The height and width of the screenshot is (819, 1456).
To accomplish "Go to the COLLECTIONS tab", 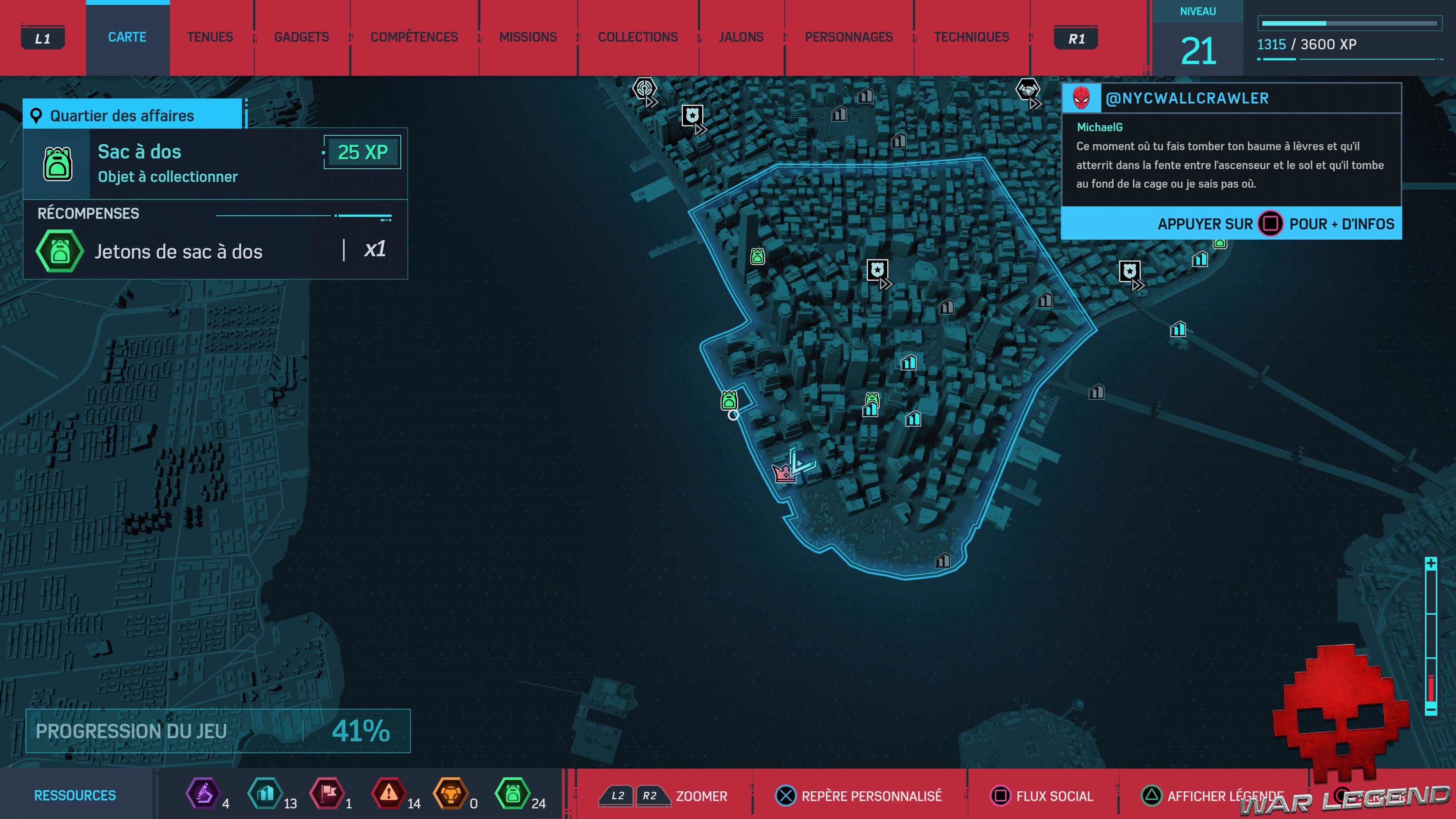I will click(x=637, y=37).
